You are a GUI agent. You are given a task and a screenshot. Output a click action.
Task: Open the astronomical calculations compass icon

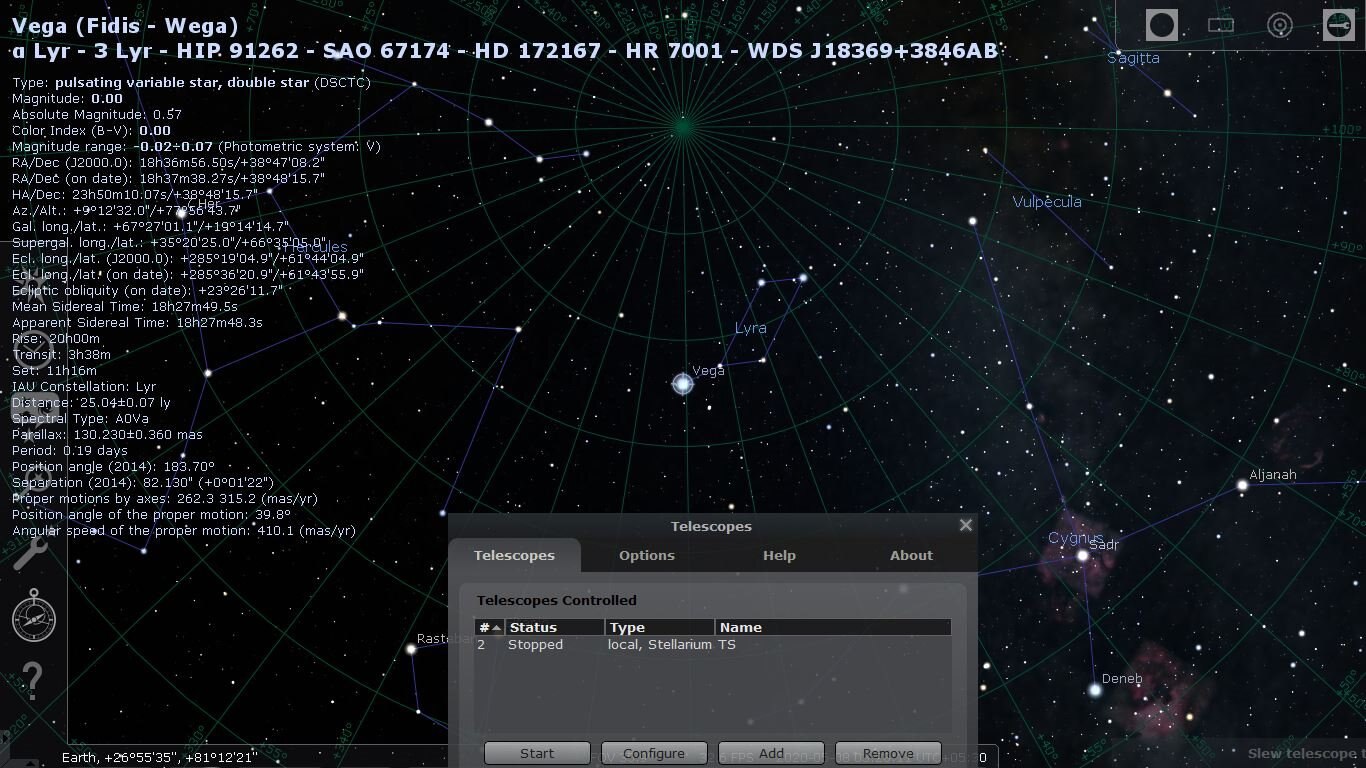click(x=34, y=615)
